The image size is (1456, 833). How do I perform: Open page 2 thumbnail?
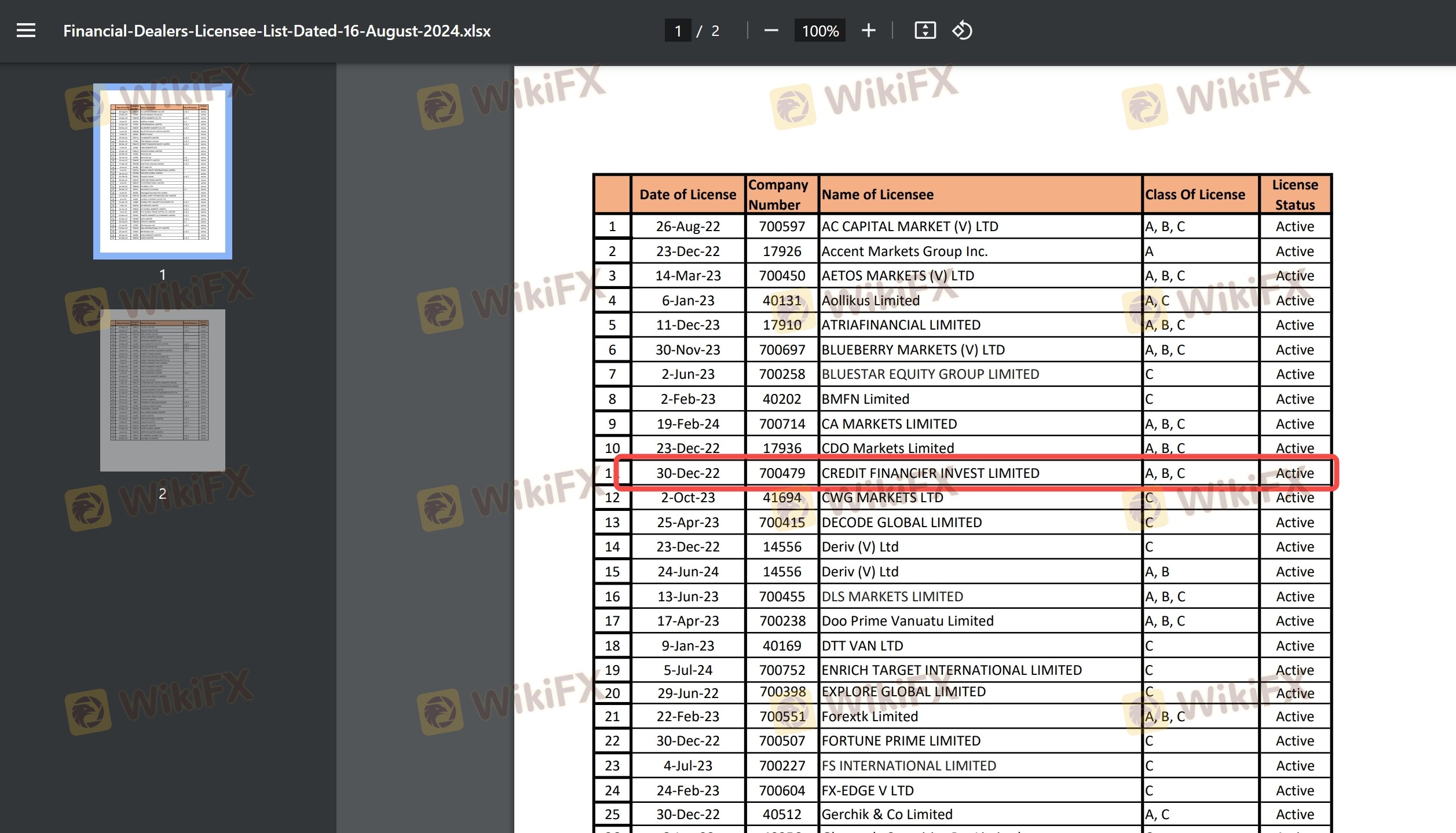tap(163, 390)
